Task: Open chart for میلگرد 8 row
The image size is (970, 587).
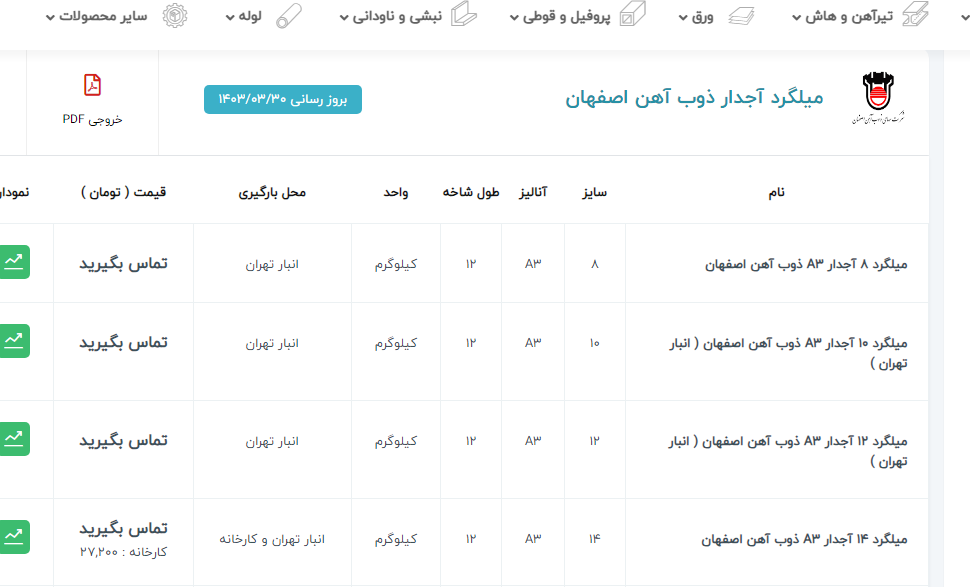Action: click(14, 262)
